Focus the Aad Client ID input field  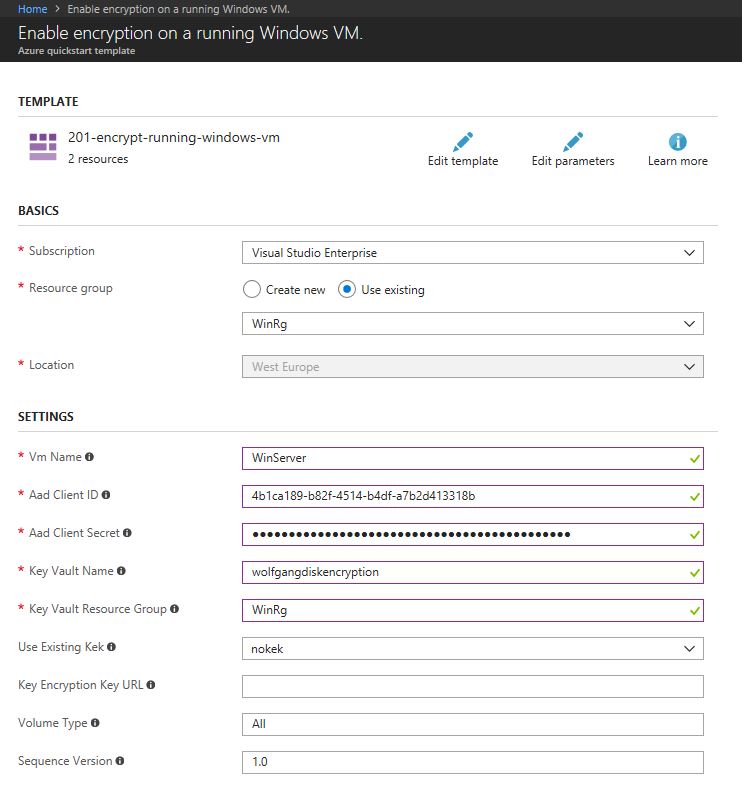point(473,497)
